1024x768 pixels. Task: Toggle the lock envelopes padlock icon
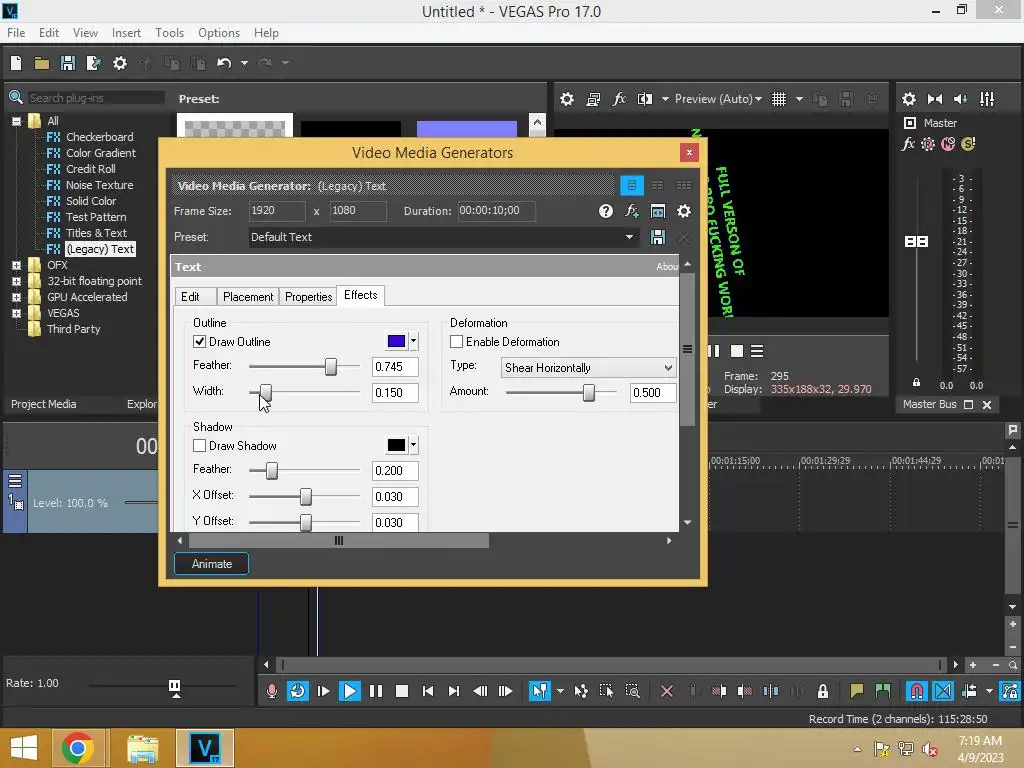click(x=823, y=691)
